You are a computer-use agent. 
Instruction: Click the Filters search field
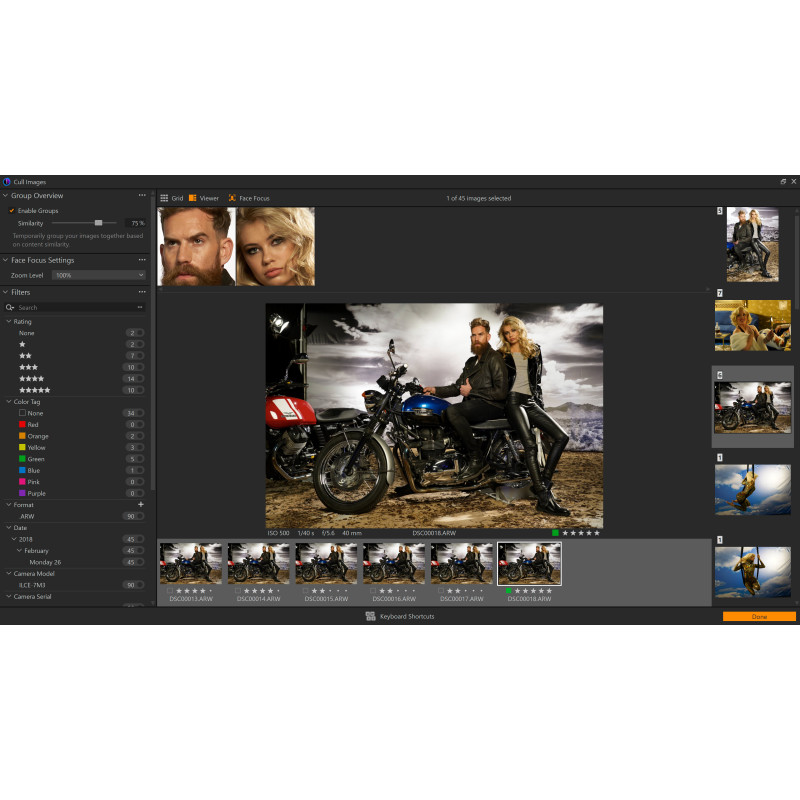(75, 307)
